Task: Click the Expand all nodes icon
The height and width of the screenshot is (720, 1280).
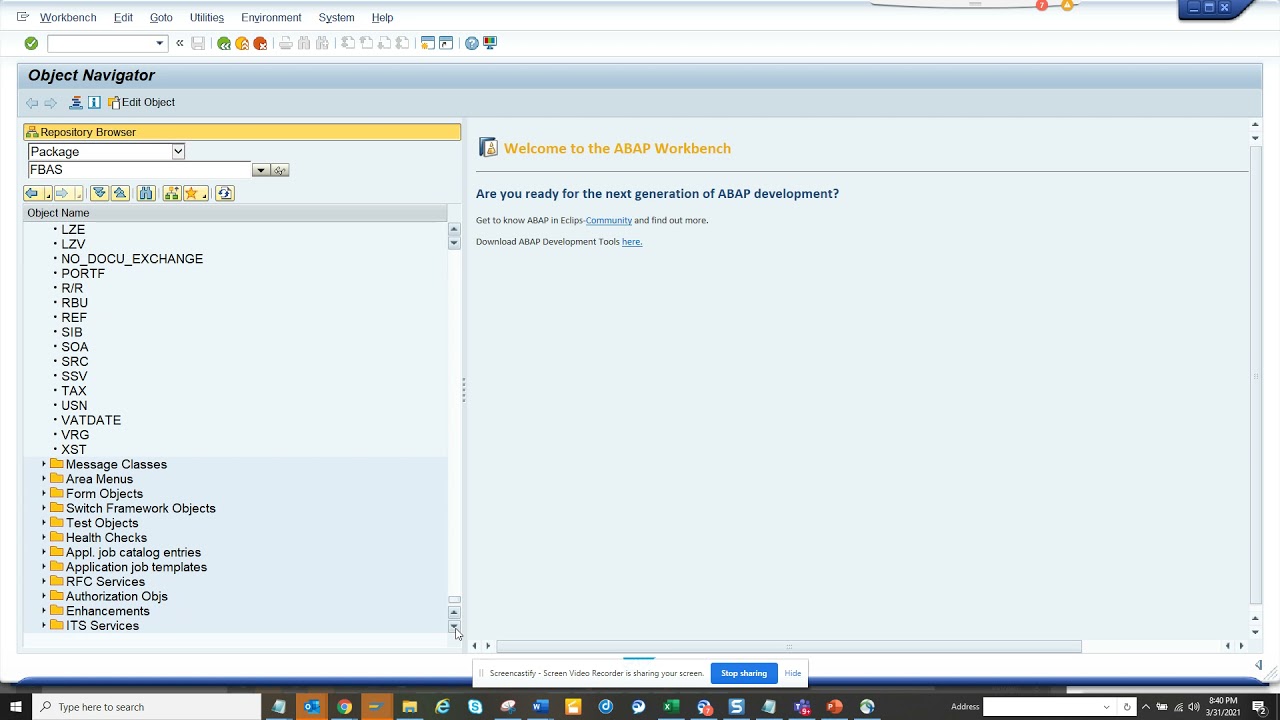Action: tap(99, 193)
